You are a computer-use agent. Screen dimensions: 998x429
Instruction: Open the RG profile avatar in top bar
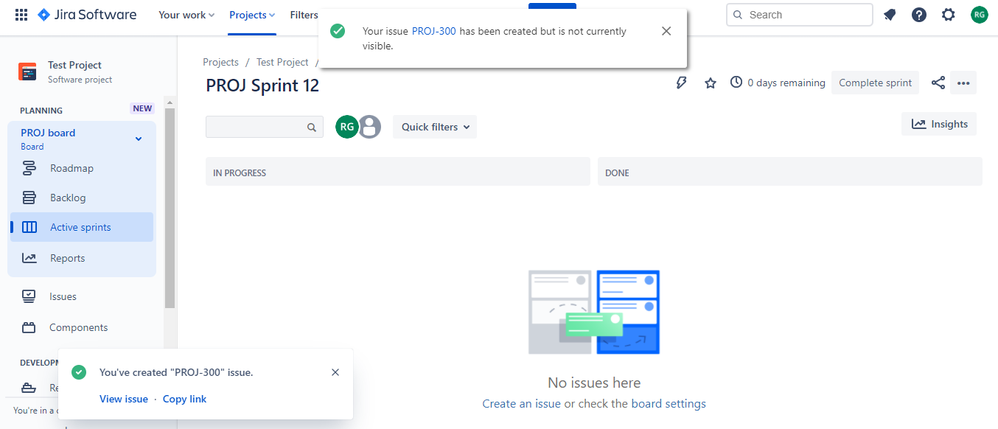coord(979,15)
